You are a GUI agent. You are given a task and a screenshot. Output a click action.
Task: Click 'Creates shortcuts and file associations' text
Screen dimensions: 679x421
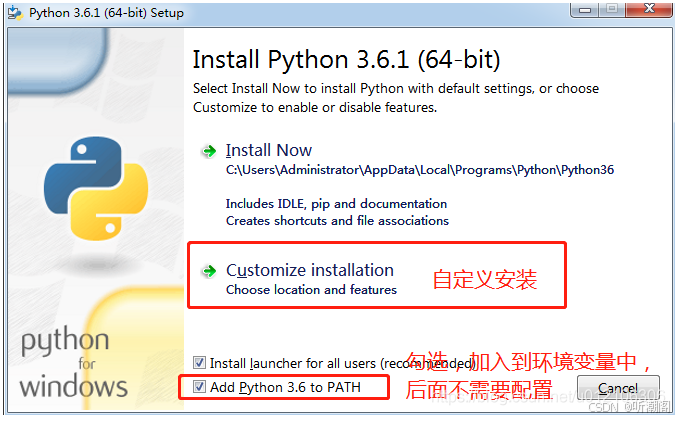click(337, 221)
